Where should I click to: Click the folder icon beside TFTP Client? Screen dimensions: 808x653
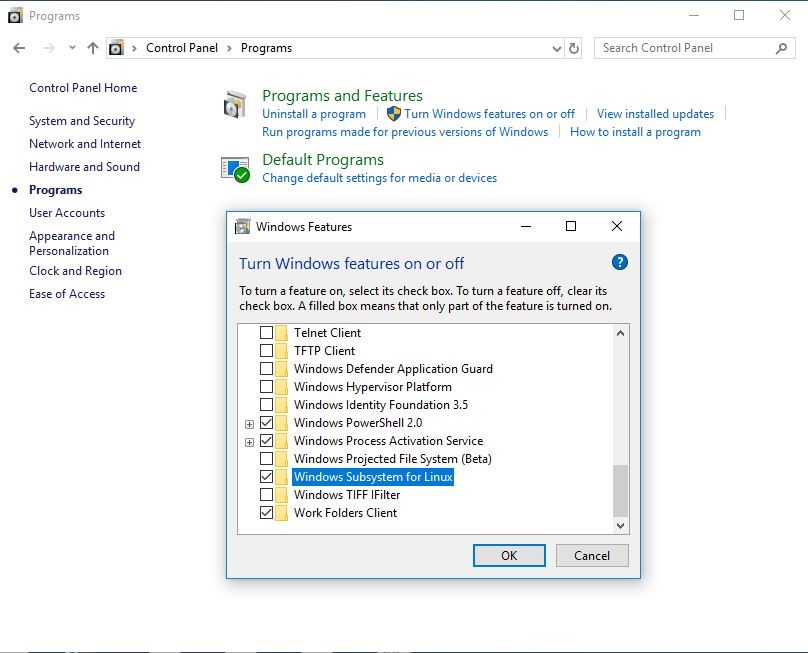tap(281, 351)
